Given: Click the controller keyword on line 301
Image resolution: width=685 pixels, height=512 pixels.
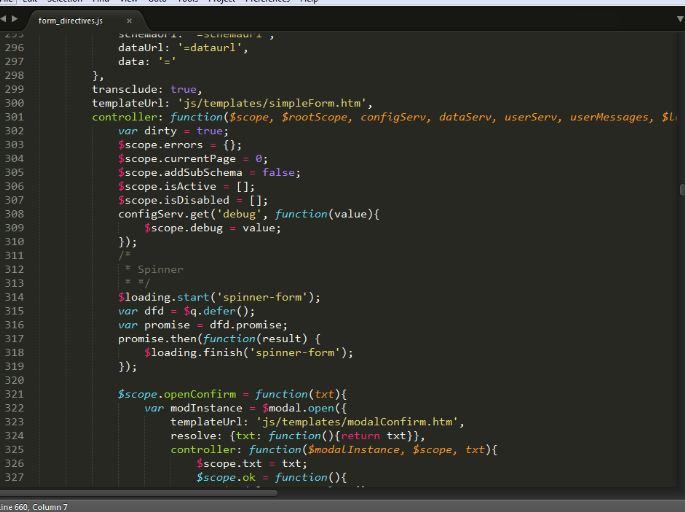Looking at the screenshot, I should tap(119, 117).
